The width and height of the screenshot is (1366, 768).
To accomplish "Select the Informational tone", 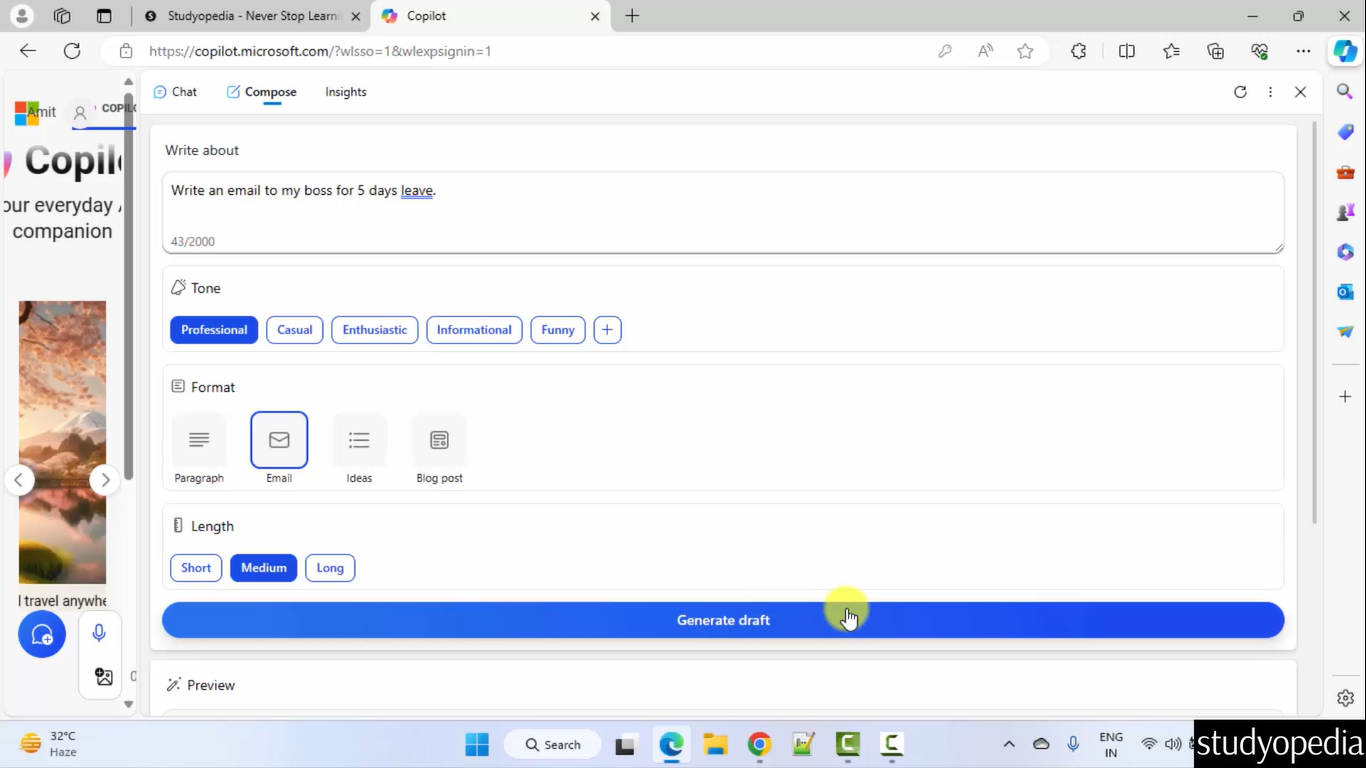I will [474, 330].
